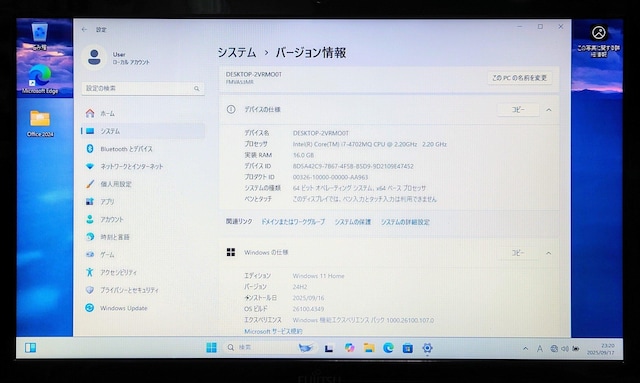Viewport: 640px width, 383px height.
Task: Select システム in the sidebar
Action: click(143, 131)
